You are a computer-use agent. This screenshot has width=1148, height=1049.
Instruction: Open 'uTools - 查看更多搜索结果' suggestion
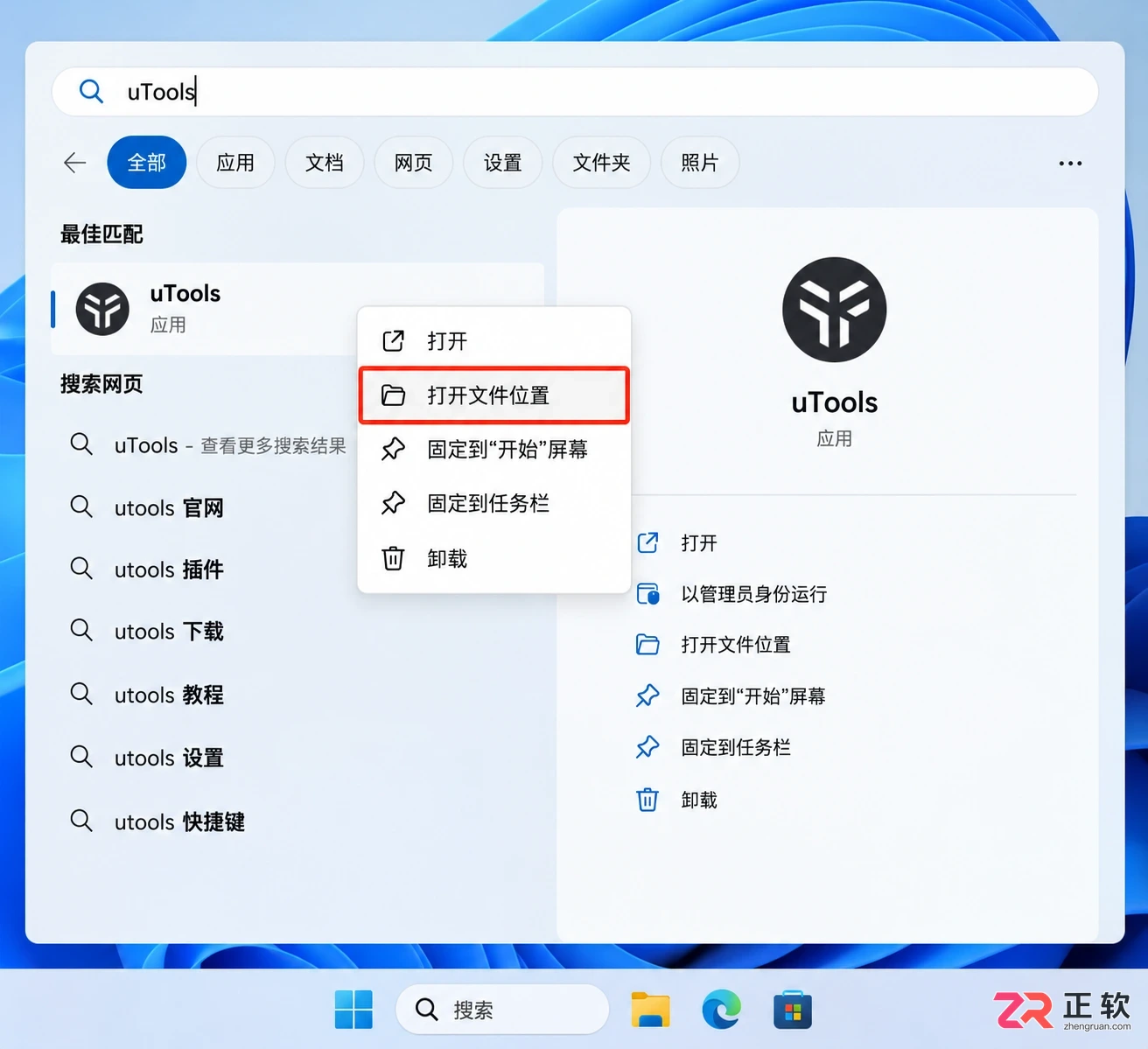230,445
